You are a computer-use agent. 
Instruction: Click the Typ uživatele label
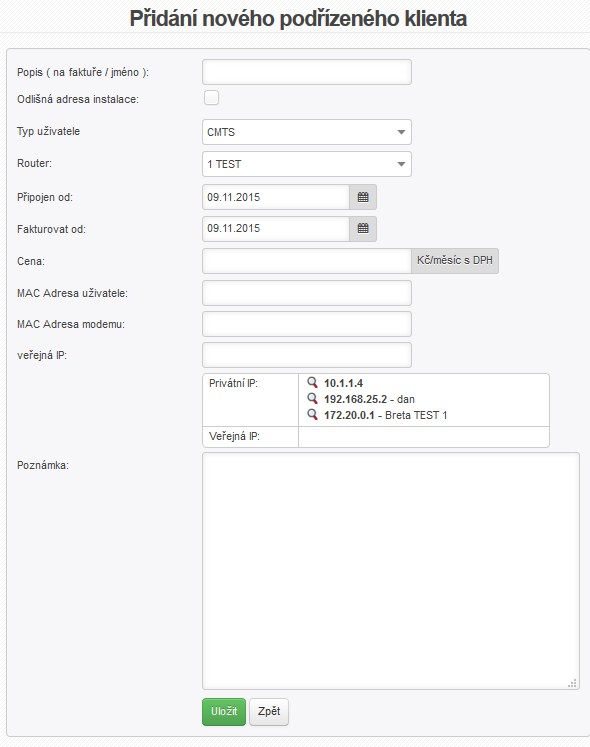[49, 131]
